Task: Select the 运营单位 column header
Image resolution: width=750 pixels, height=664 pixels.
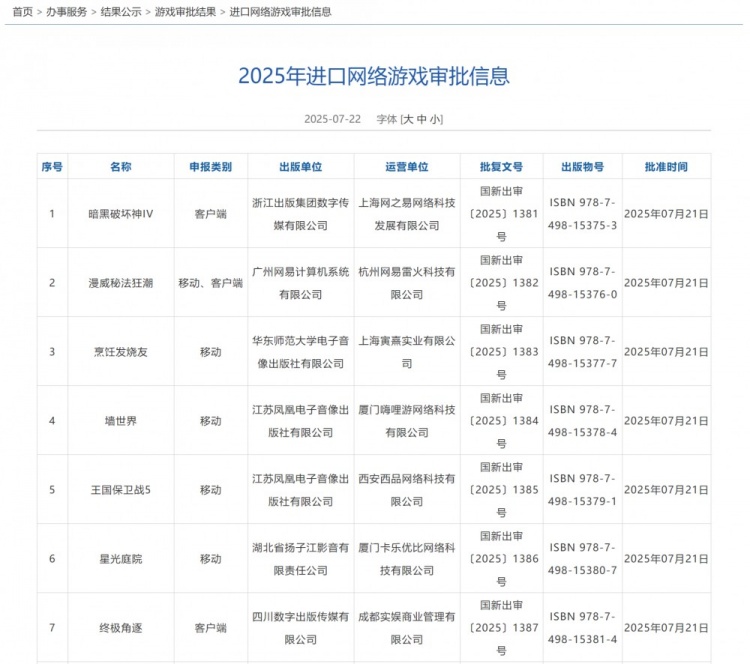Action: tap(407, 167)
